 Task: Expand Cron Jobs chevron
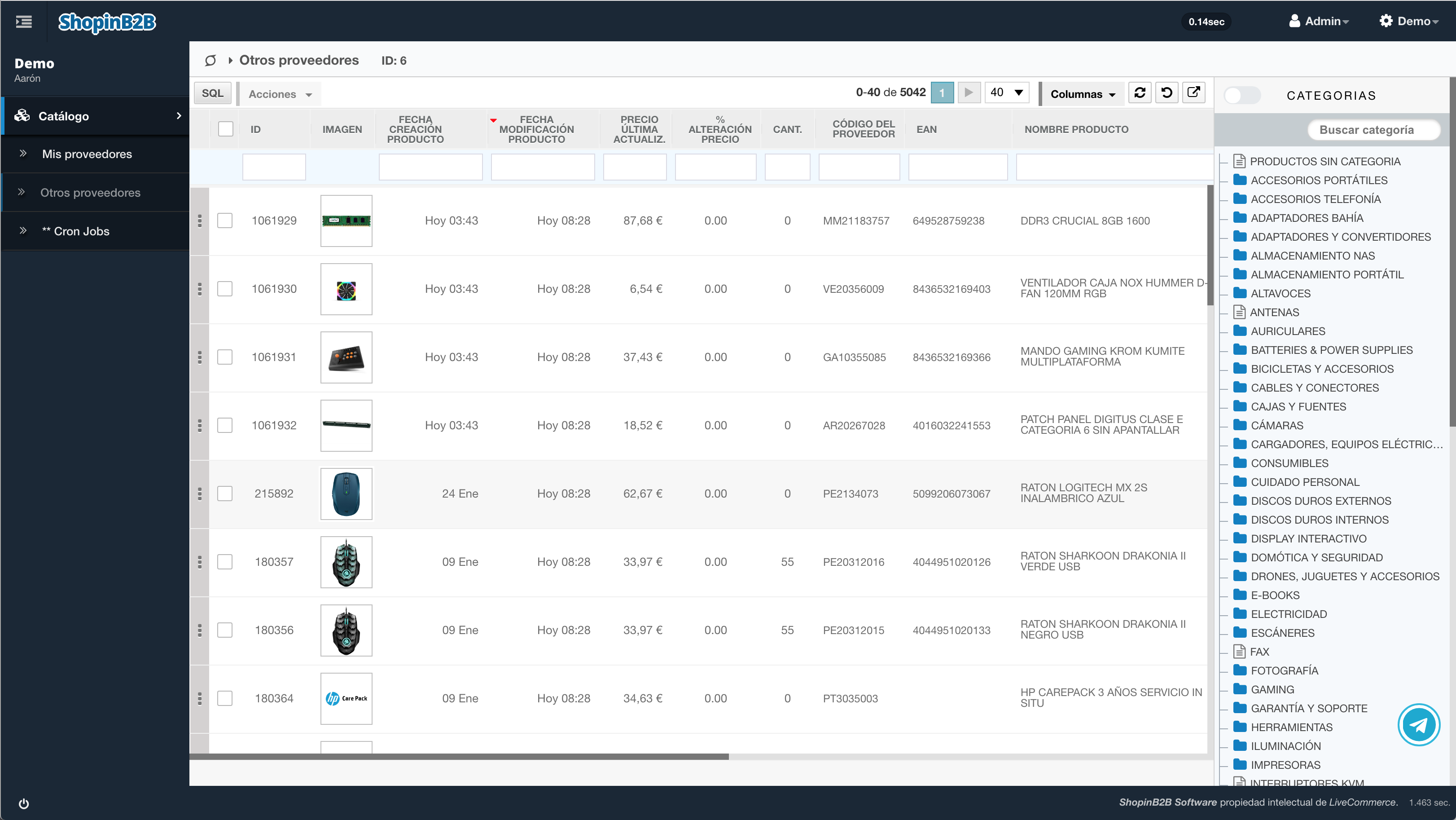[22, 231]
